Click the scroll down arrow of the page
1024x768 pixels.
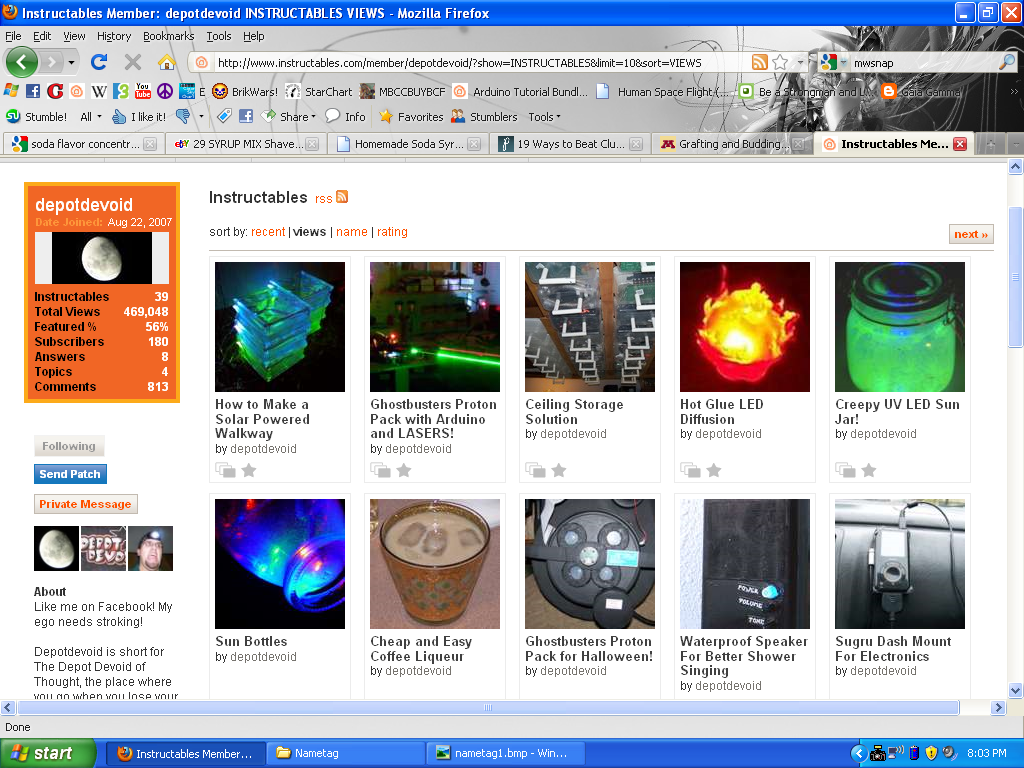[x=1016, y=690]
